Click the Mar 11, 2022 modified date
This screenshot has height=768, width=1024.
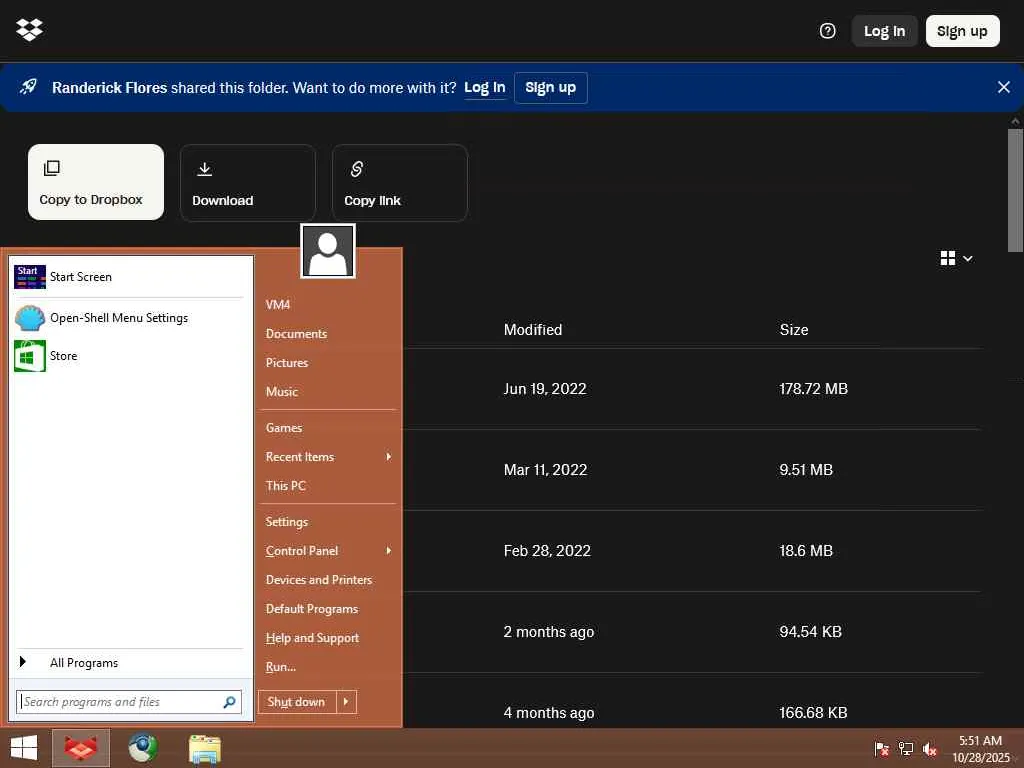tap(545, 470)
